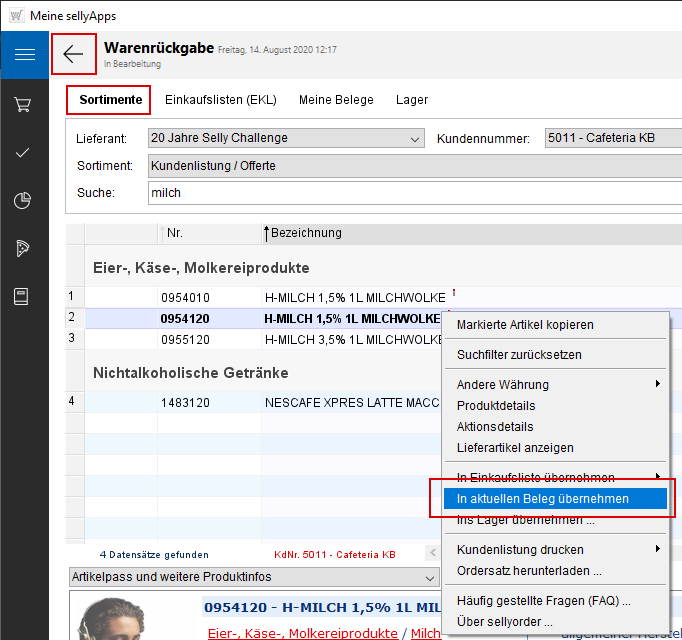Open the shopping cart sidebar icon

23,104
